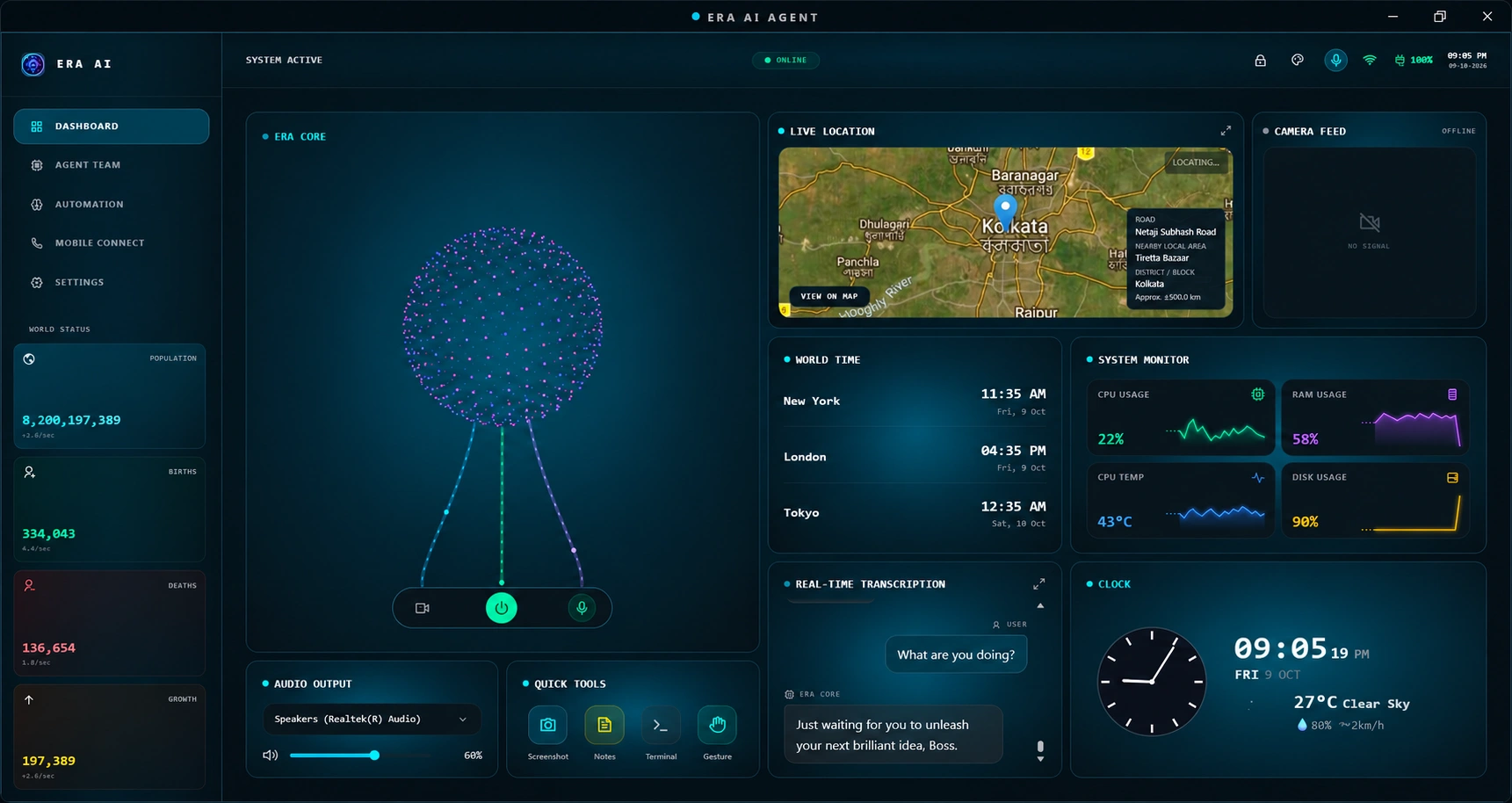Click the speaker volume icon

tap(271, 756)
